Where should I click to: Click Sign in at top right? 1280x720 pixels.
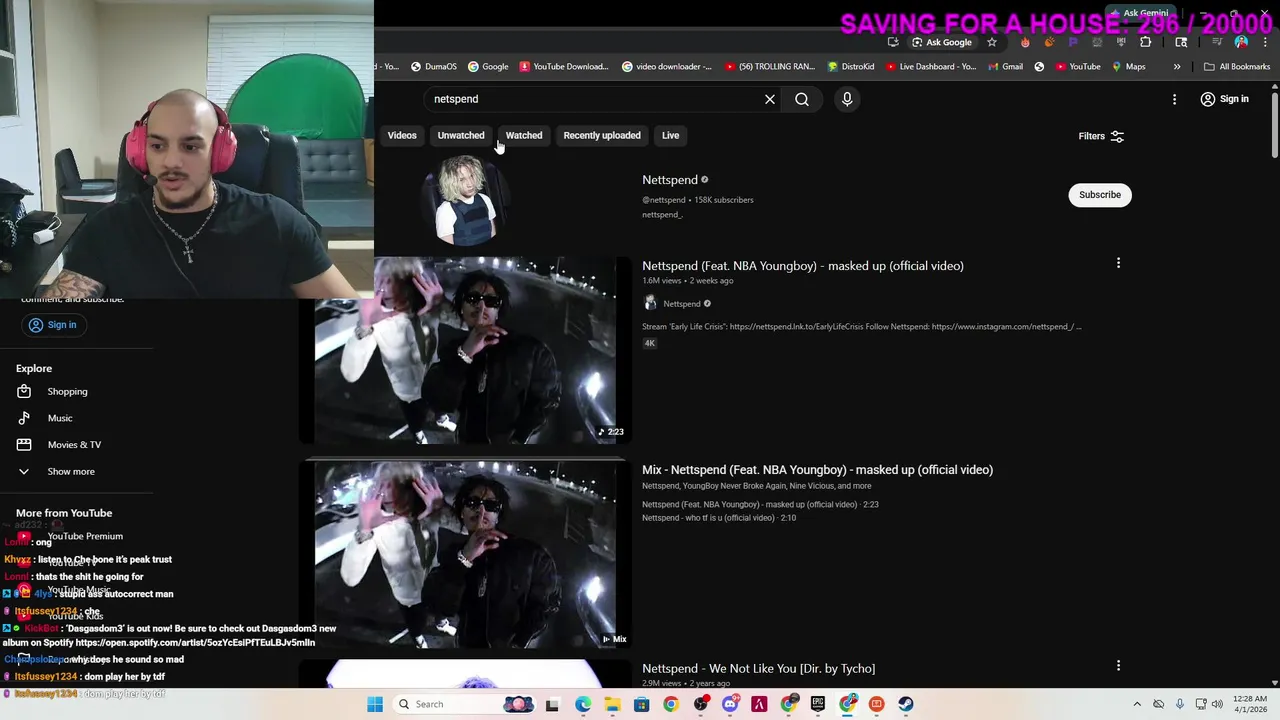pyautogui.click(x=1225, y=99)
